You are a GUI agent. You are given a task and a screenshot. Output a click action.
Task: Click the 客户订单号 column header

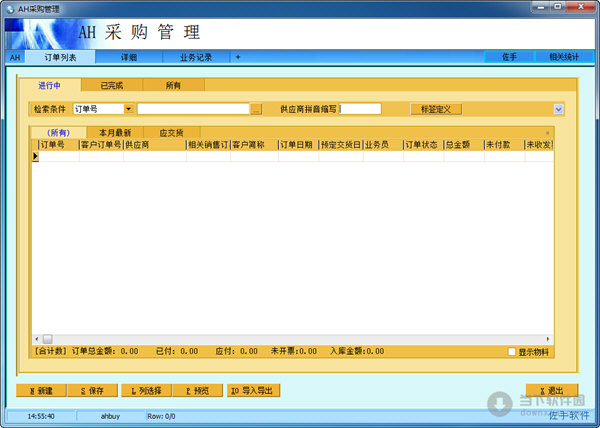(x=101, y=145)
